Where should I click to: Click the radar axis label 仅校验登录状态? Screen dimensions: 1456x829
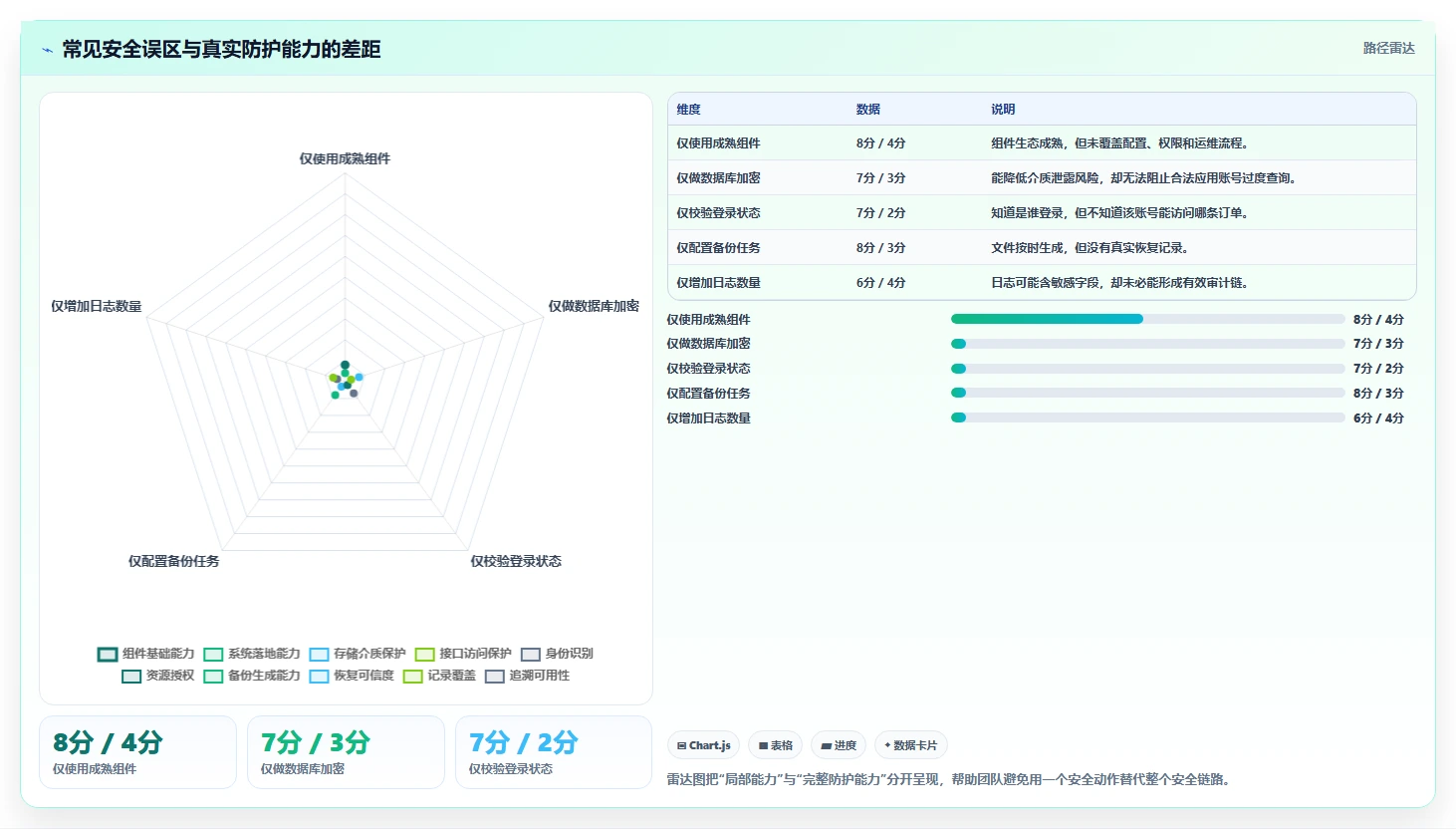[x=516, y=561]
